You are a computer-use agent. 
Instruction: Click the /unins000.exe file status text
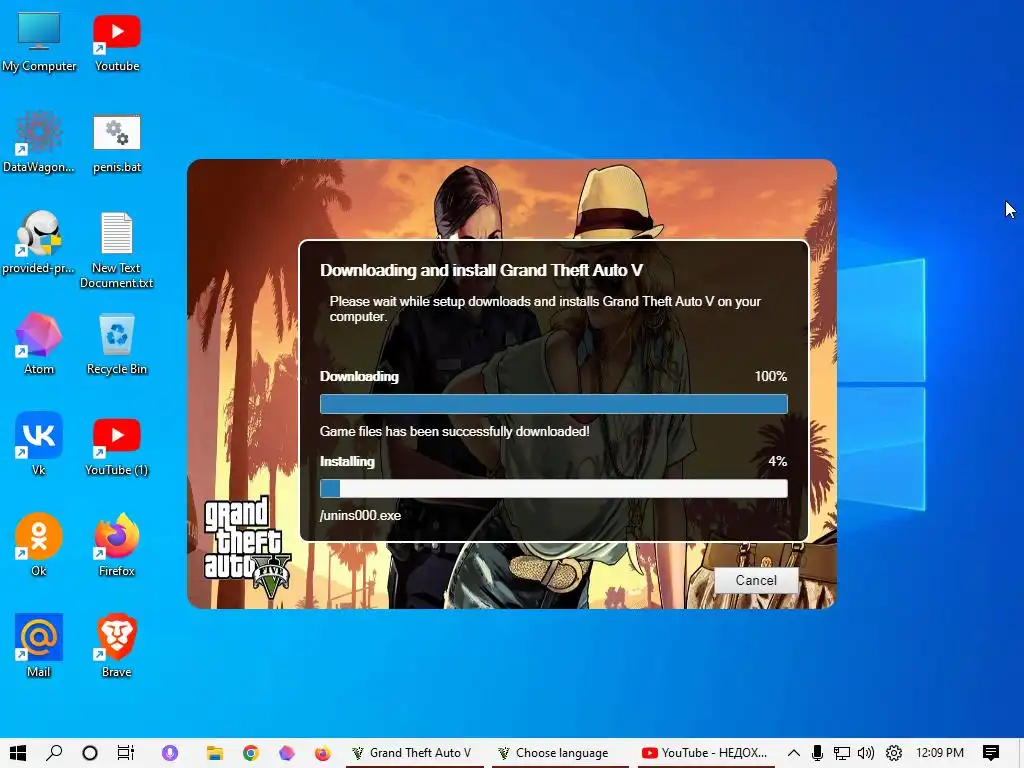point(360,515)
